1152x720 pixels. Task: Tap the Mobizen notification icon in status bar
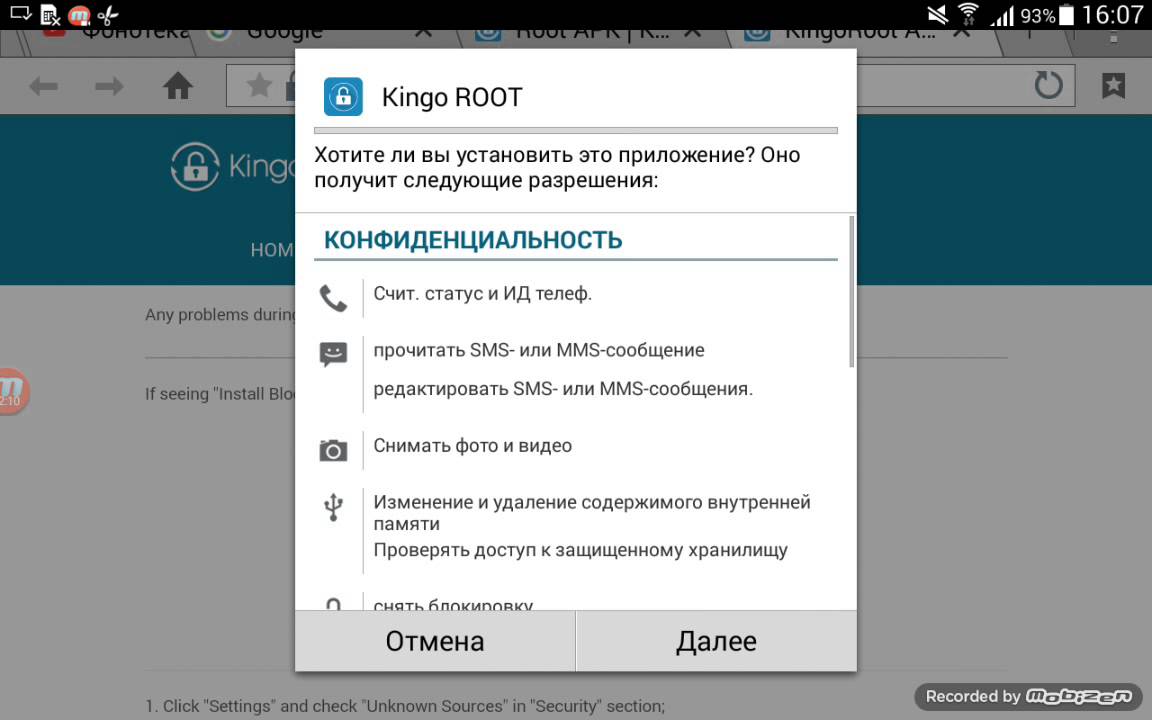[x=79, y=14]
